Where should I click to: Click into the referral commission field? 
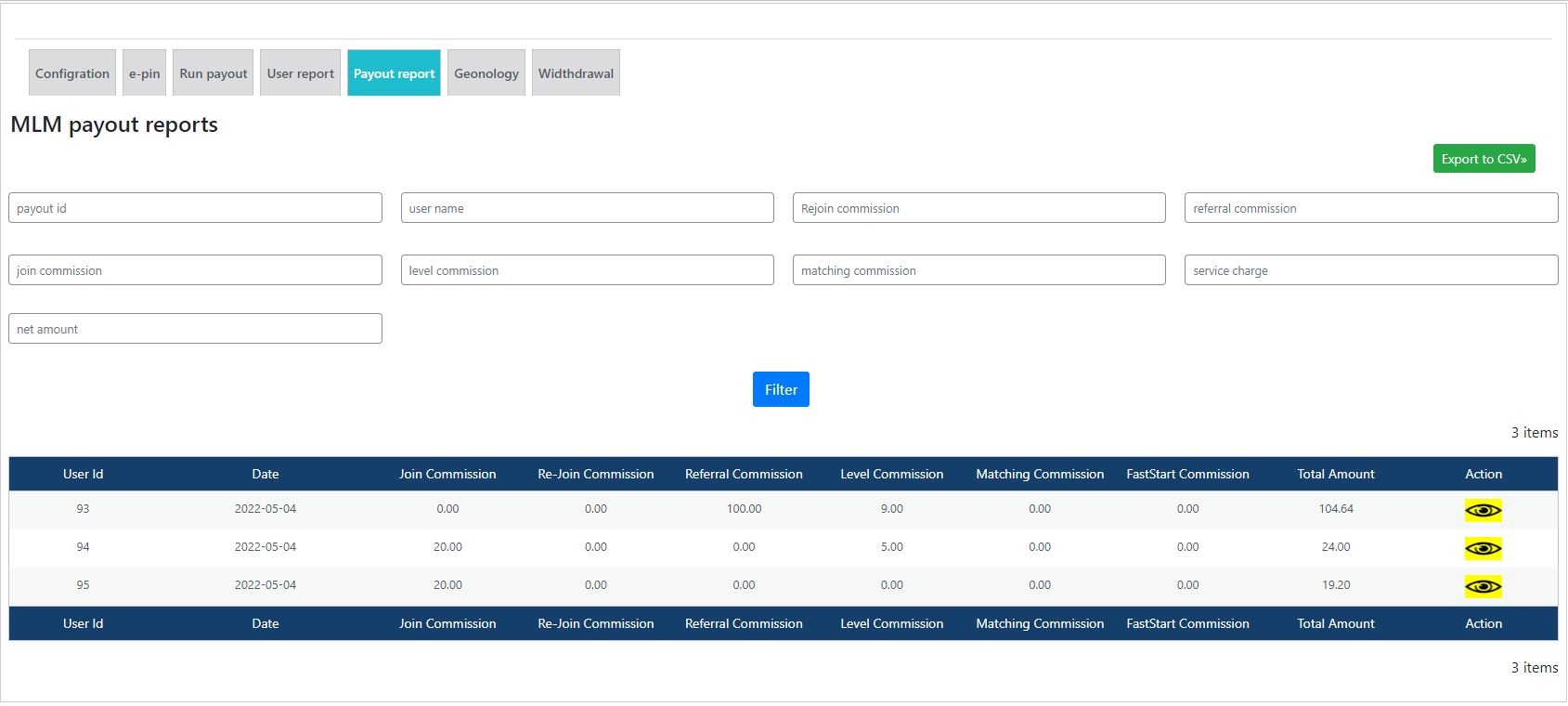1370,208
